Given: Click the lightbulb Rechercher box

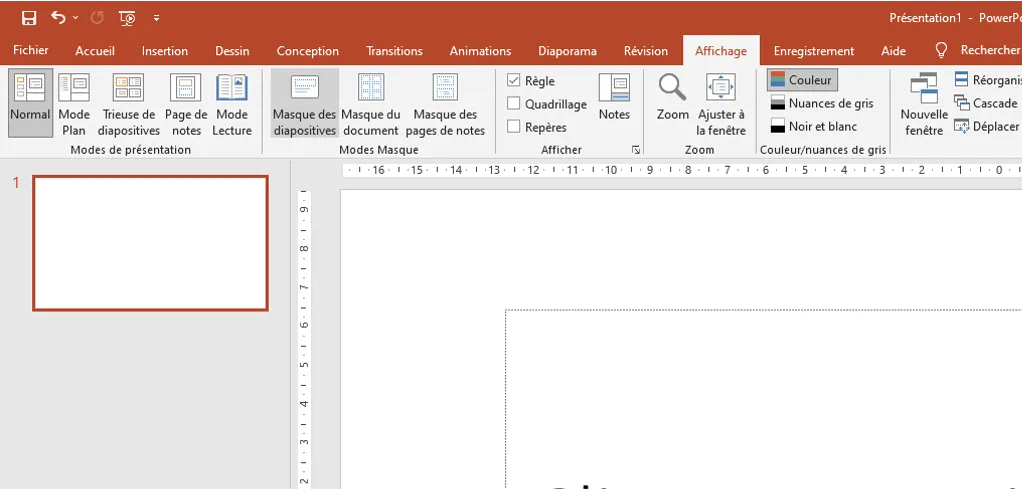Looking at the screenshot, I should click(x=976, y=50).
